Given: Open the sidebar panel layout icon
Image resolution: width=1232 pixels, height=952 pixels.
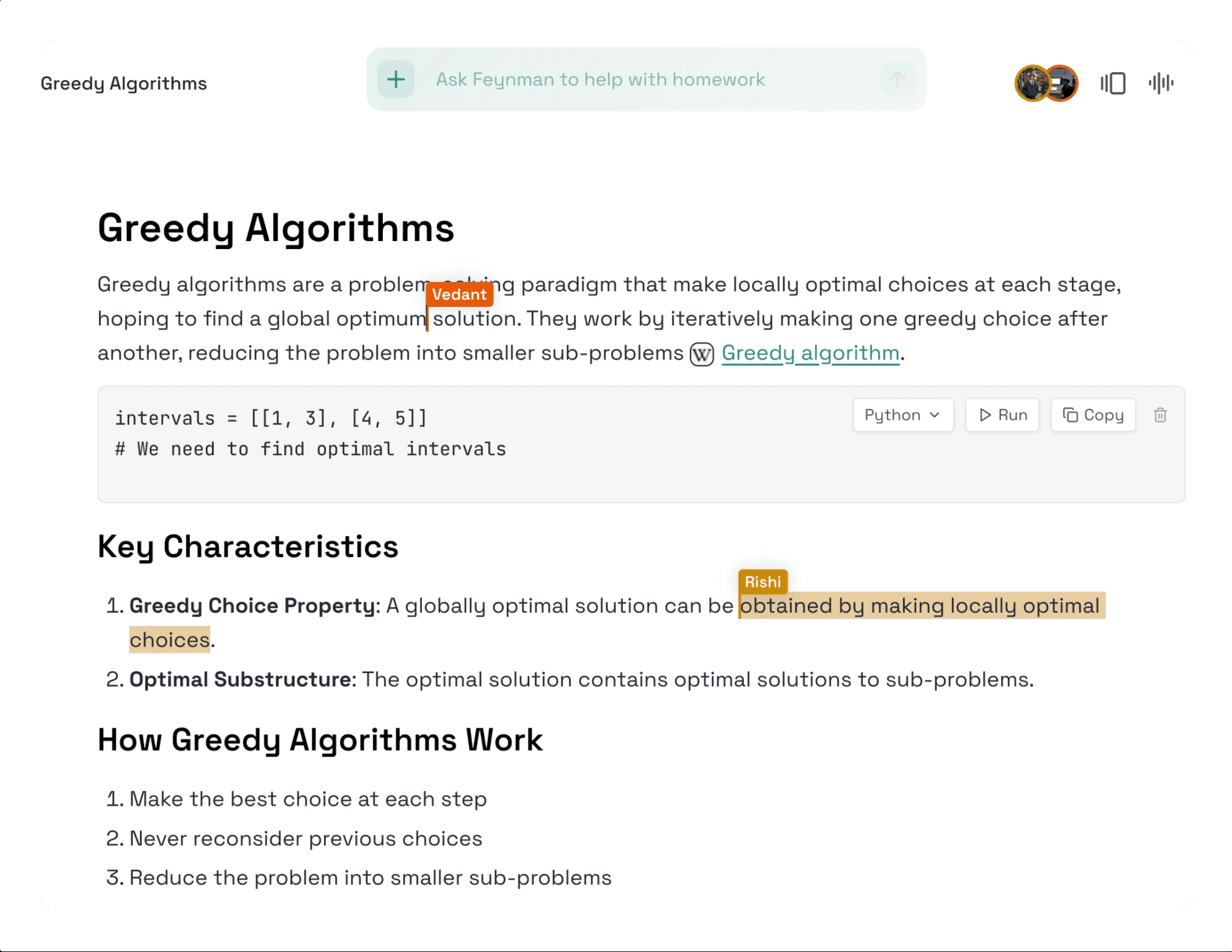Looking at the screenshot, I should [1113, 83].
